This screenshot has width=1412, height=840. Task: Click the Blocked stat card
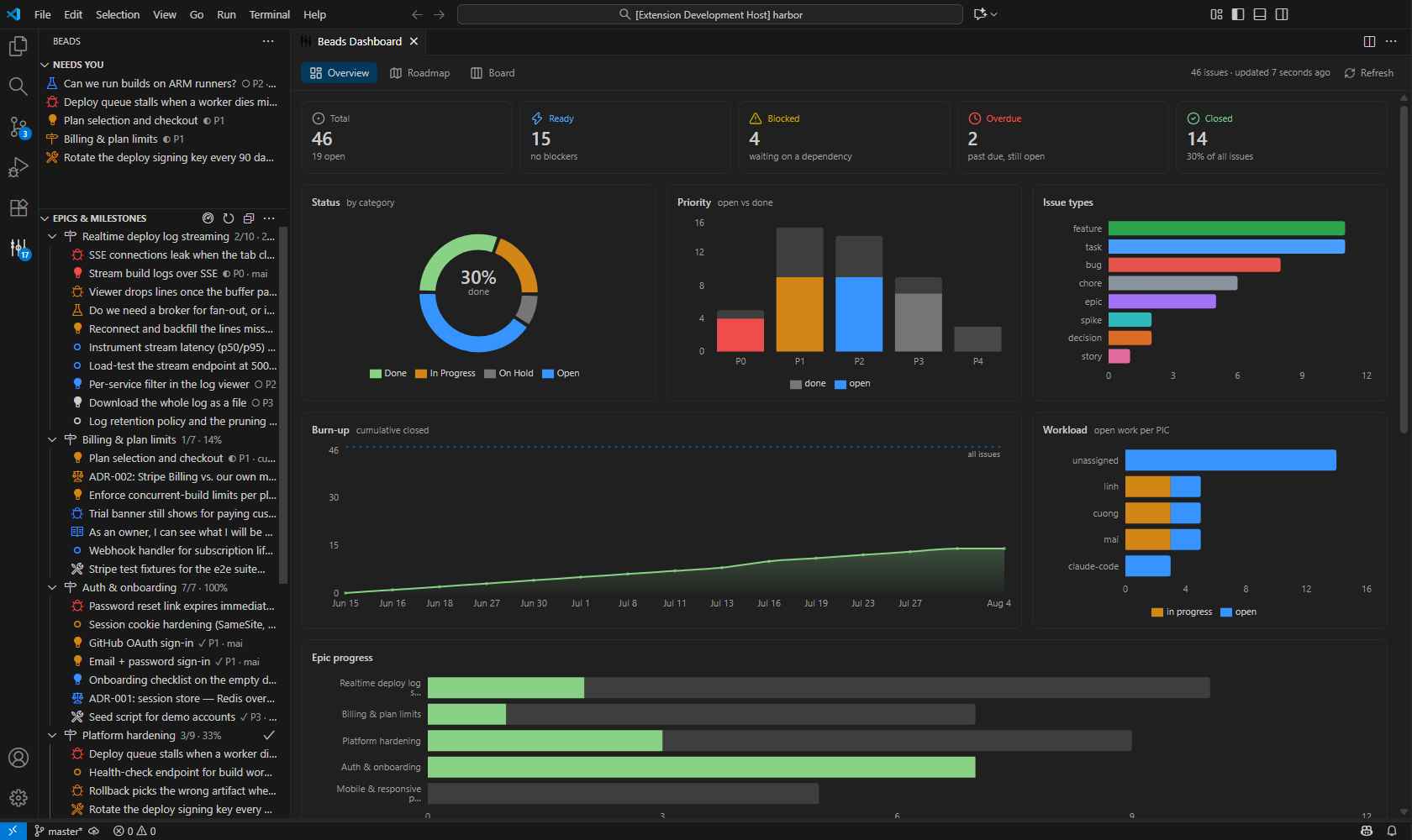844,138
